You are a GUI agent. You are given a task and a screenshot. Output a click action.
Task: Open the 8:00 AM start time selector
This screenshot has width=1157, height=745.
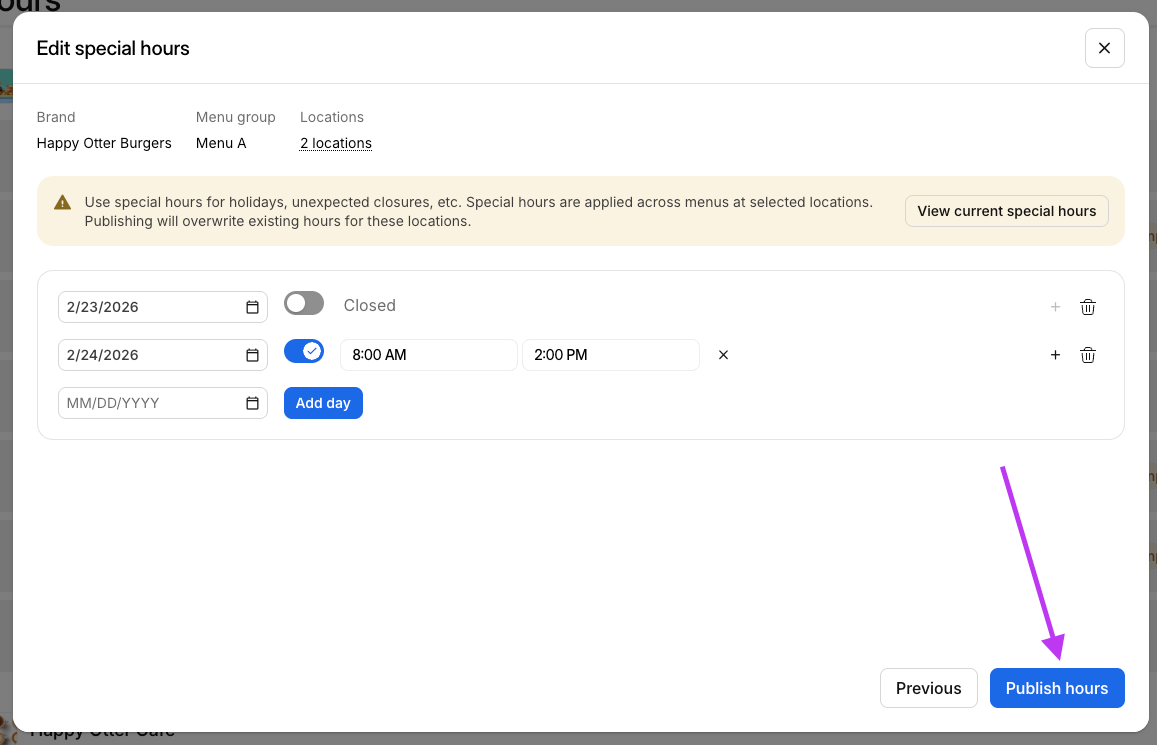(428, 355)
